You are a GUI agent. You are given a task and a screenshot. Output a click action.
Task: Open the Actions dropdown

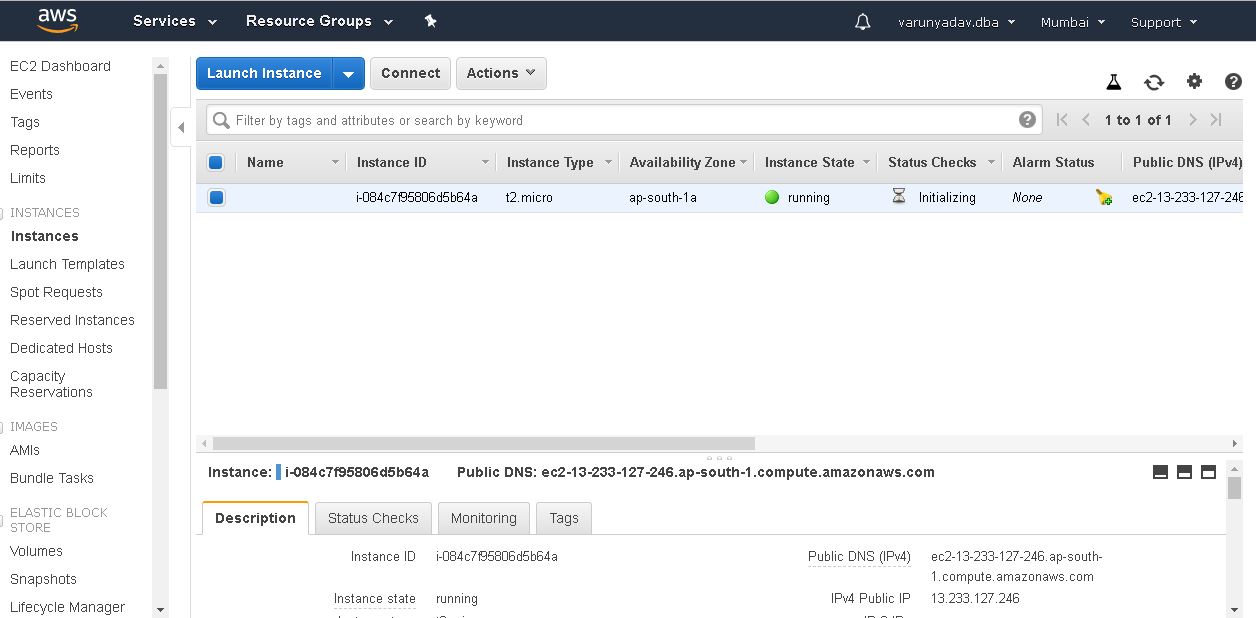pos(501,73)
